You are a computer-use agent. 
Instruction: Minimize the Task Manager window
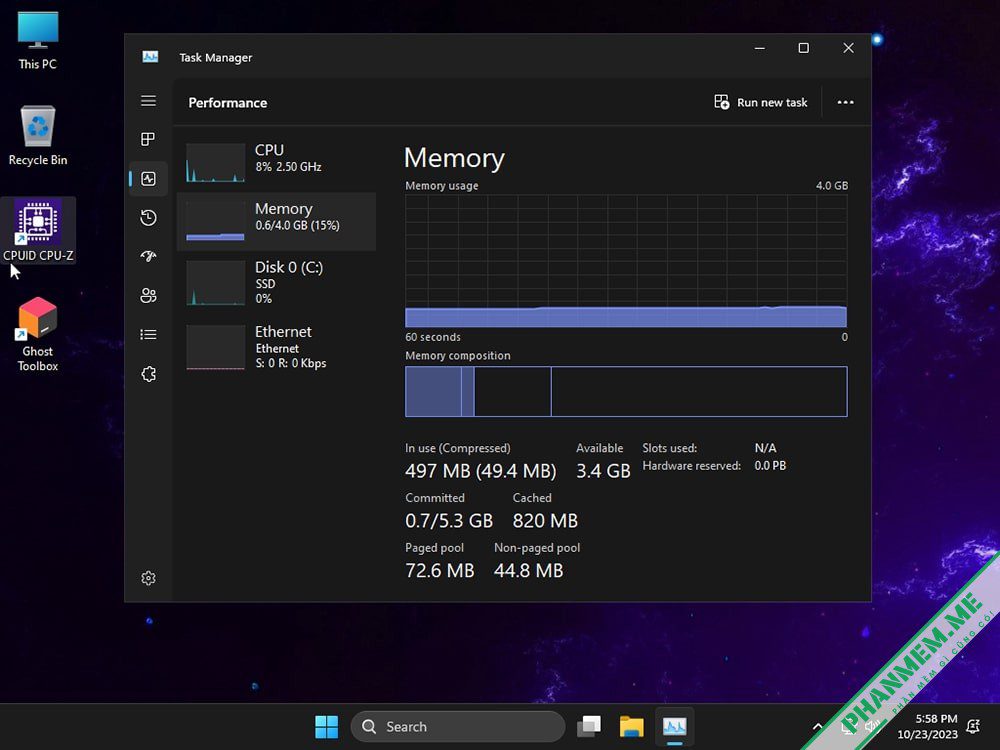pos(760,48)
